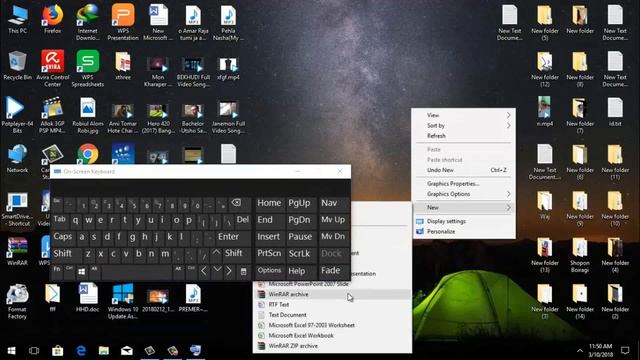
Task: Open Personalize from the context menu
Action: point(464,231)
